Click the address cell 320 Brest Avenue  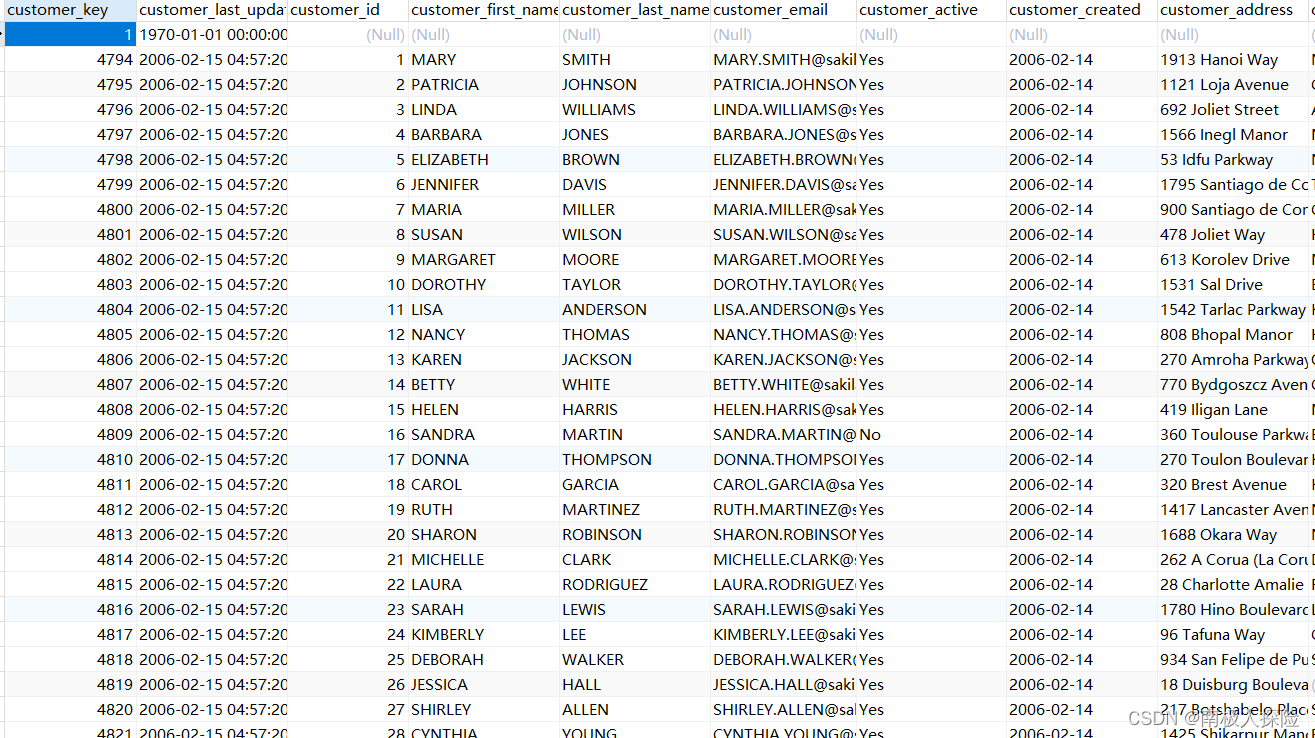(x=1233, y=484)
